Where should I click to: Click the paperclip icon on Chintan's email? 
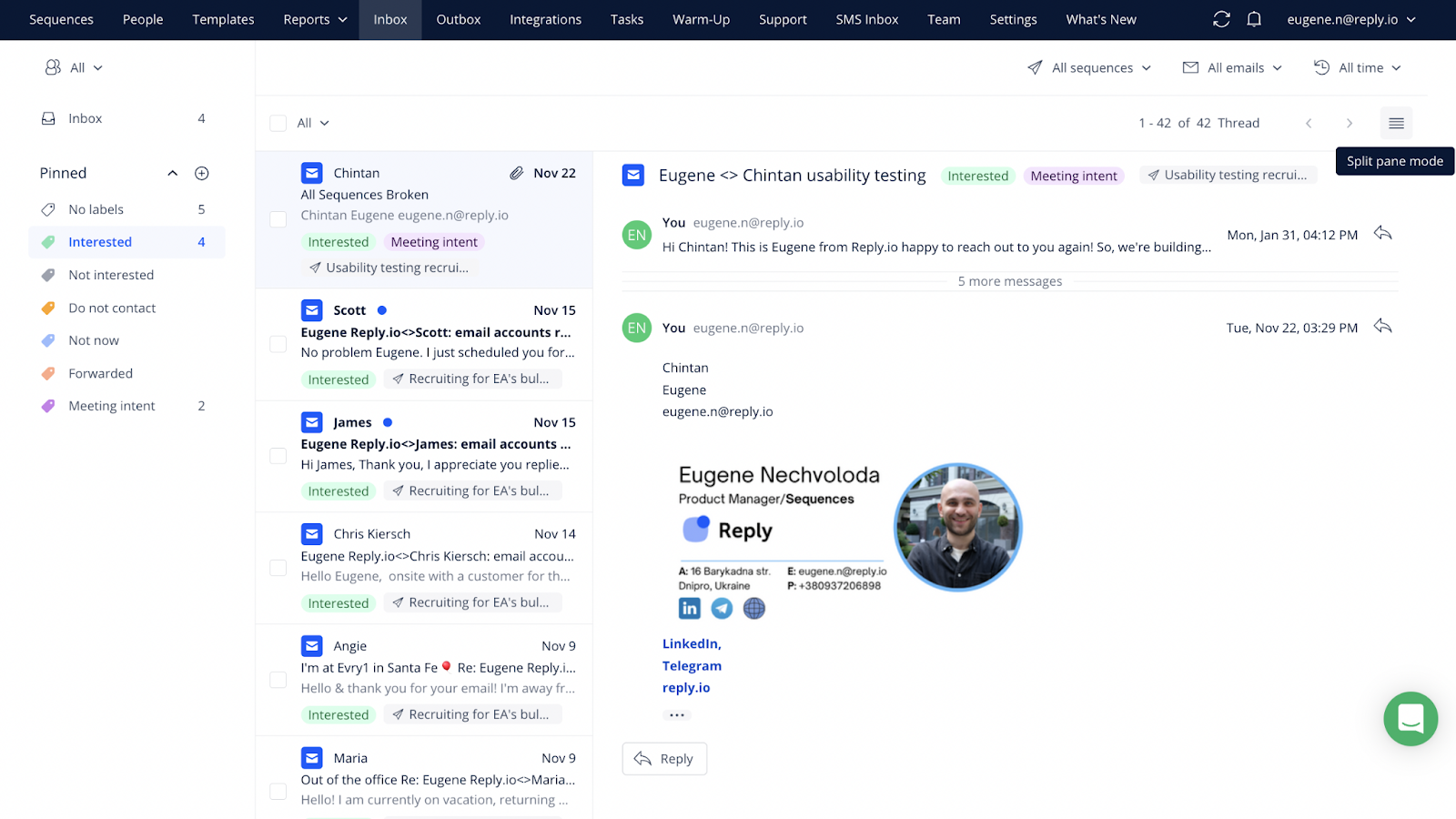[x=516, y=172]
